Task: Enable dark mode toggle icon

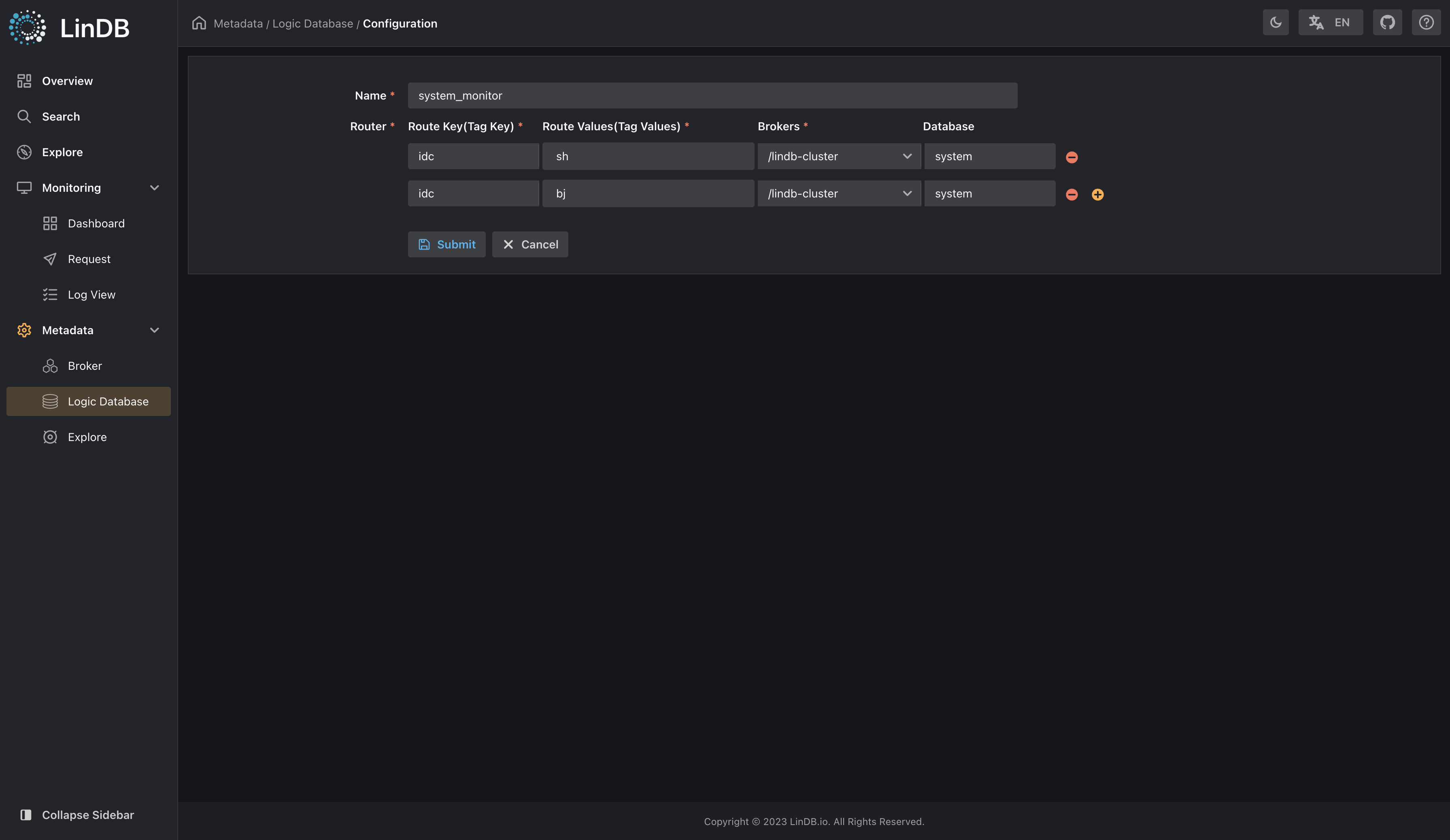Action: (x=1276, y=22)
